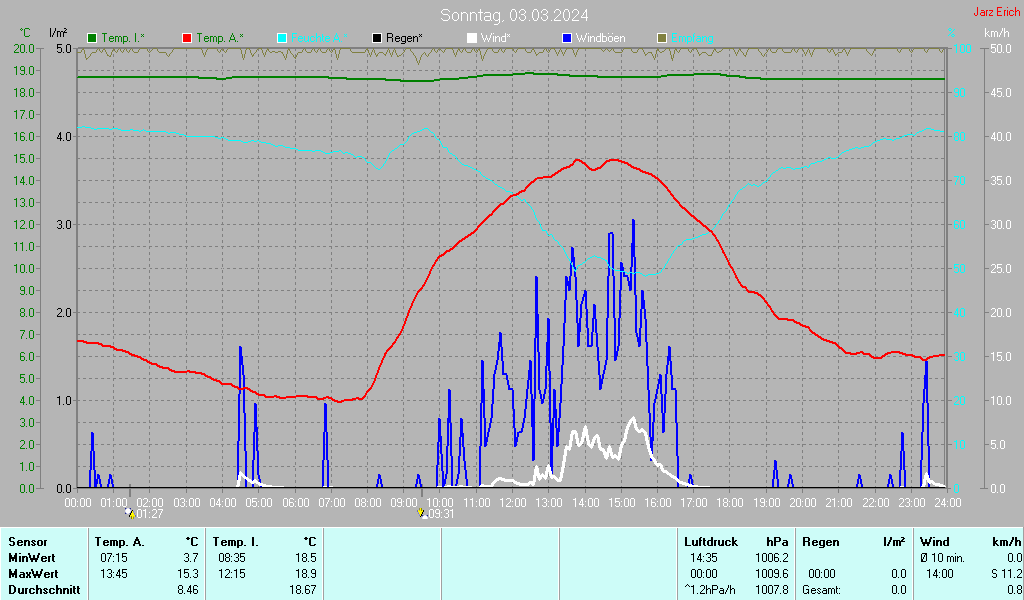Select the 'Wind*' legend label
Screen dimensions: 1024x600
click(x=496, y=39)
